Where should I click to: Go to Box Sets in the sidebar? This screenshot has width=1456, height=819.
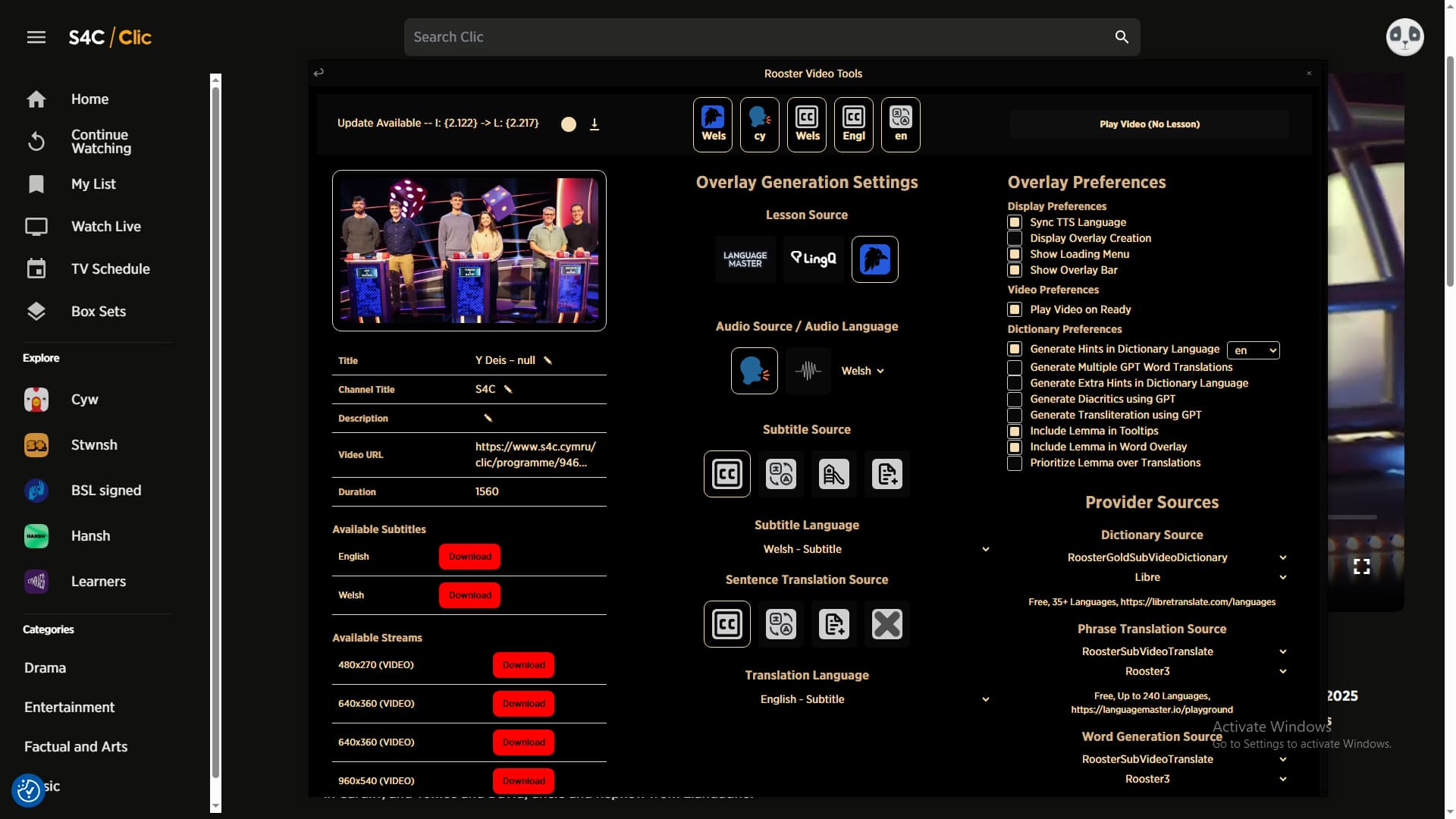(x=99, y=311)
